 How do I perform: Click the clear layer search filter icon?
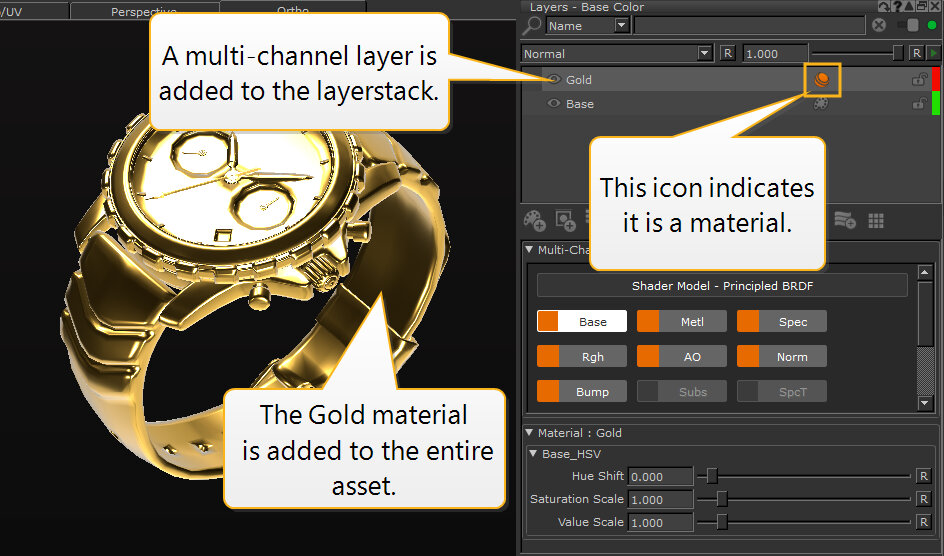coord(879,26)
